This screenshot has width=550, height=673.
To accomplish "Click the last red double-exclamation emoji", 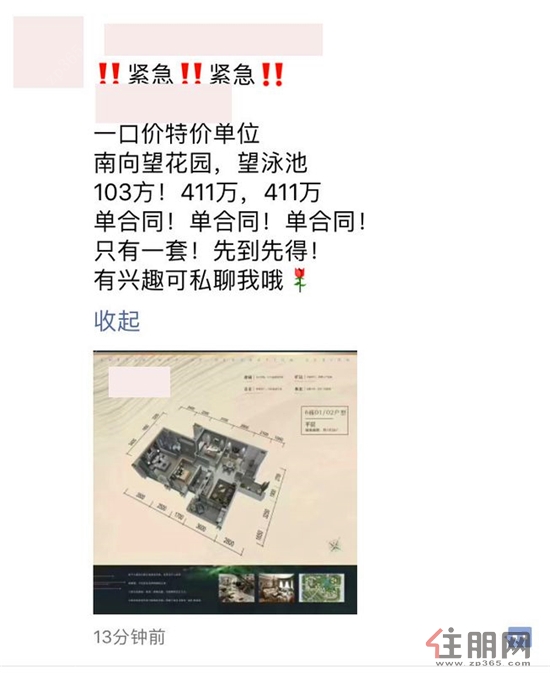I will pos(272,74).
